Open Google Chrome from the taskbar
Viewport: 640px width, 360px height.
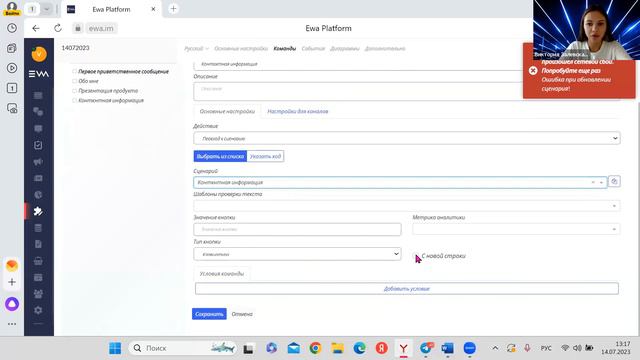pos(315,348)
